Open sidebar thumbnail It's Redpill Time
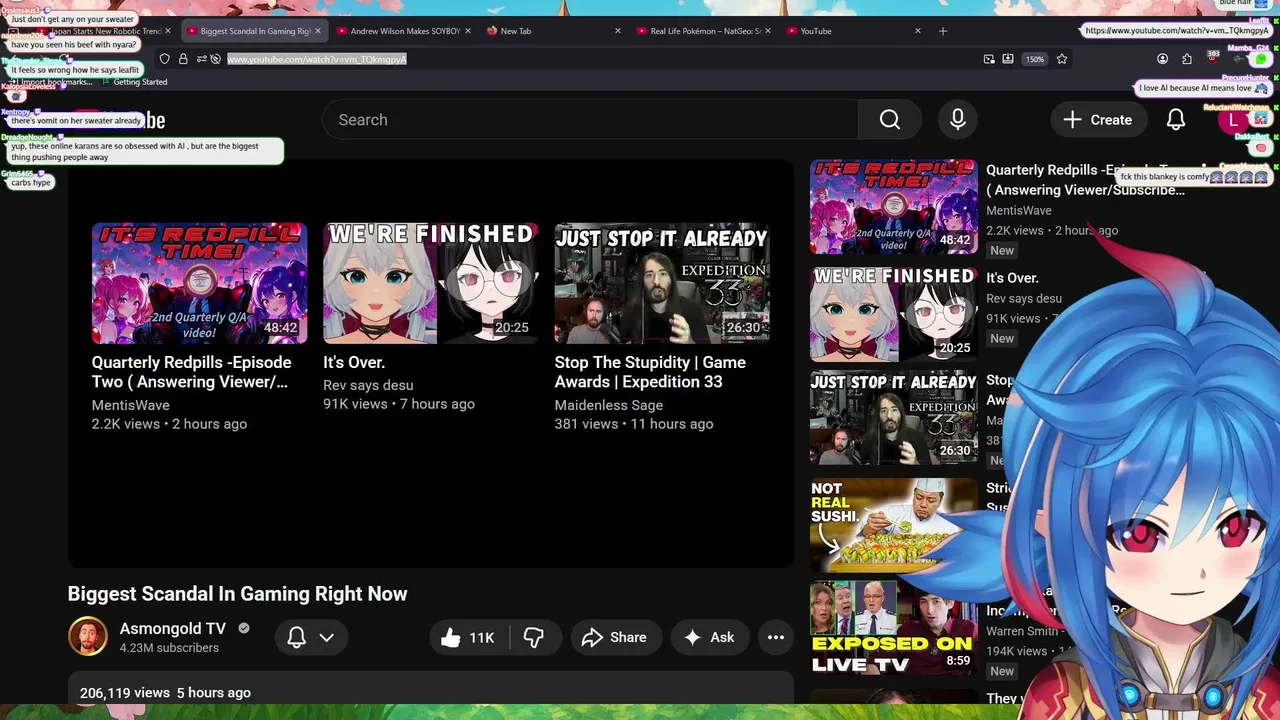 pyautogui.click(x=893, y=206)
